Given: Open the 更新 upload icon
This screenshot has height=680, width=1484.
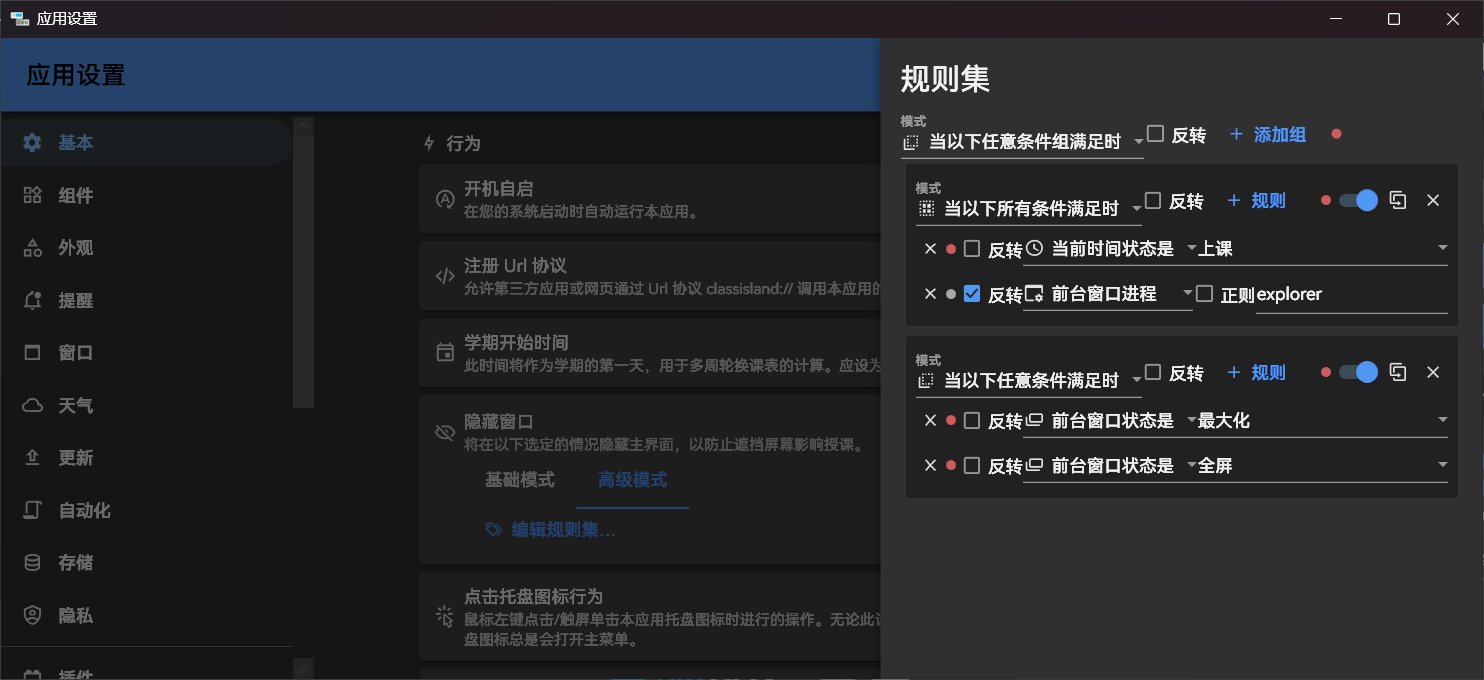Looking at the screenshot, I should 32,458.
